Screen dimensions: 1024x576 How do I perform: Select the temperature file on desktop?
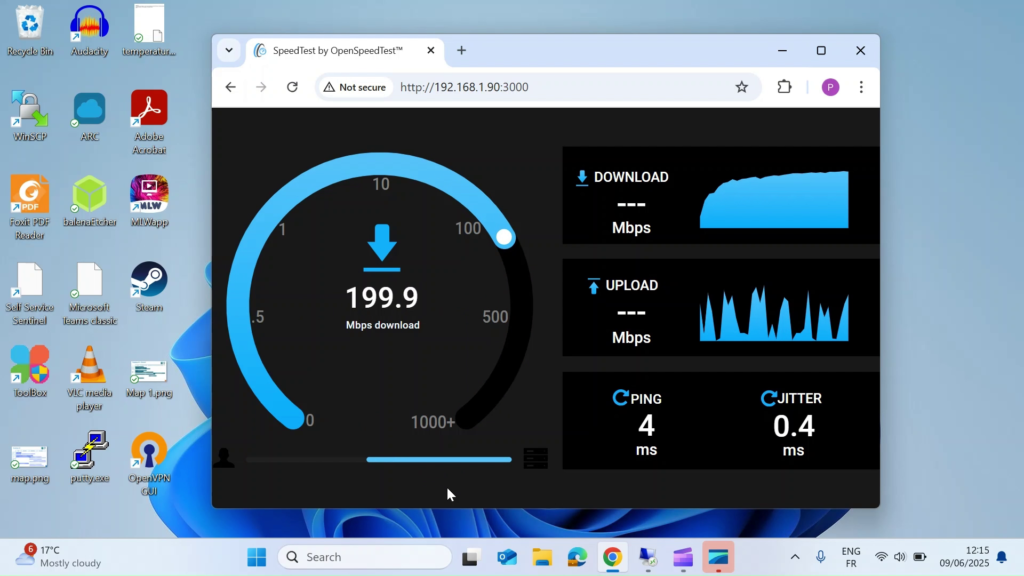click(x=149, y=31)
